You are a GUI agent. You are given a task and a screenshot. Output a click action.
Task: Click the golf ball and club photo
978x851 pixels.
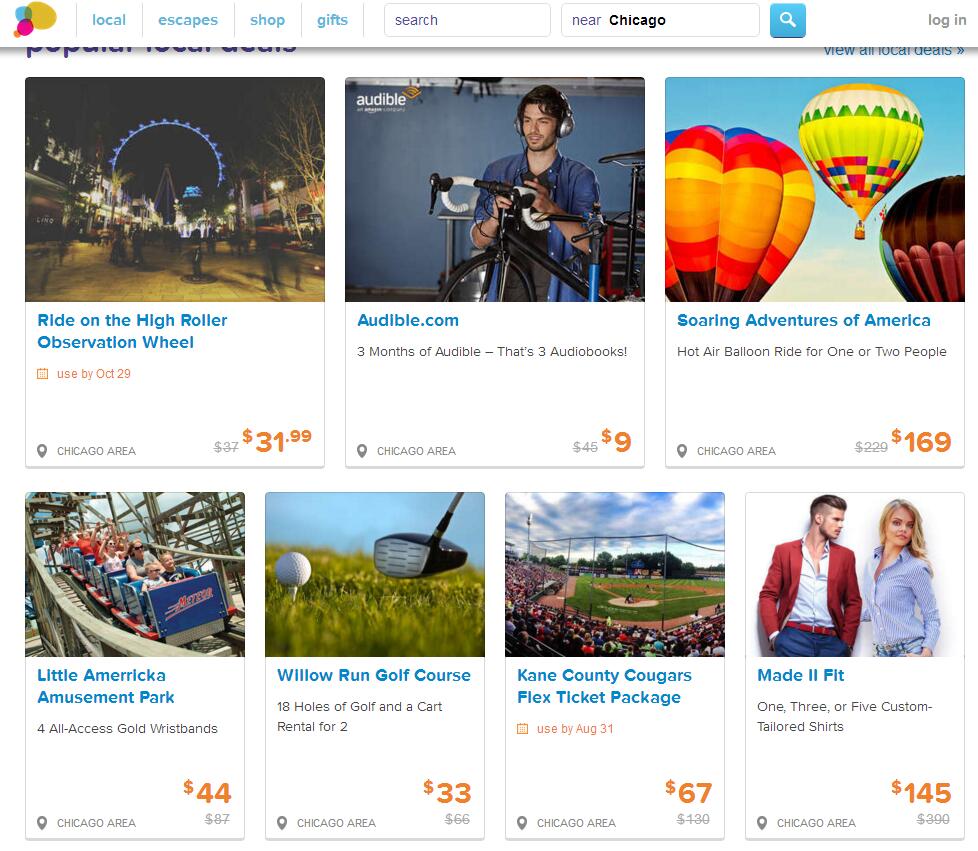coord(375,574)
